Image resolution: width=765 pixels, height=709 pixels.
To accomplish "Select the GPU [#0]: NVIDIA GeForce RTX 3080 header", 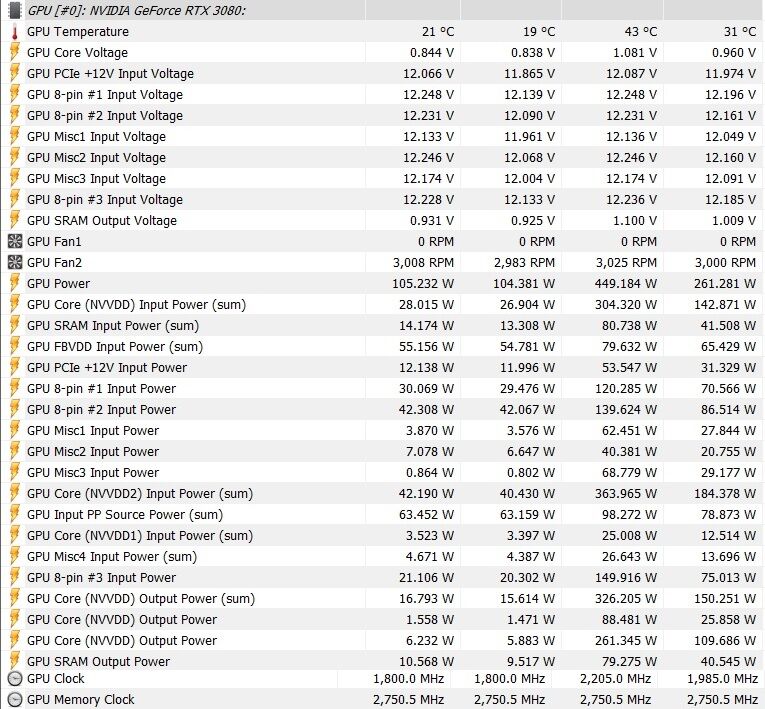I will (x=136, y=10).
